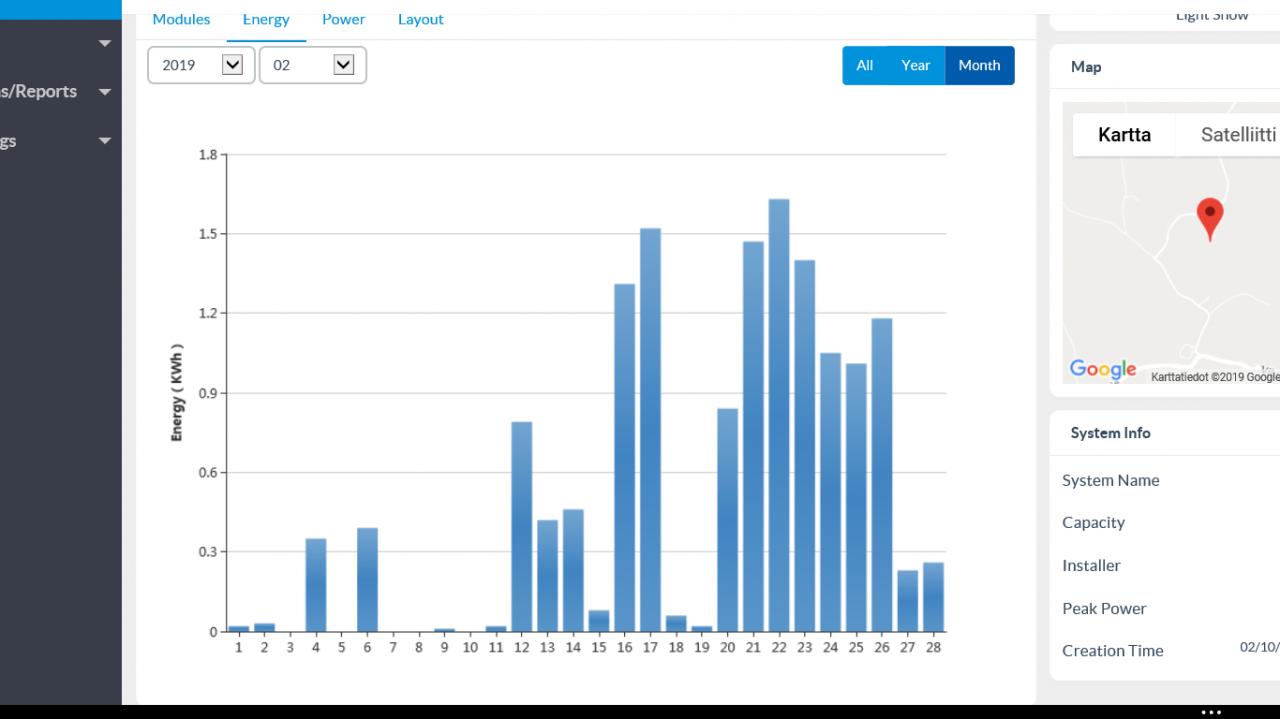Click the 'Energy ( KWh )' axis title
The height and width of the screenshot is (719, 1280).
177,393
